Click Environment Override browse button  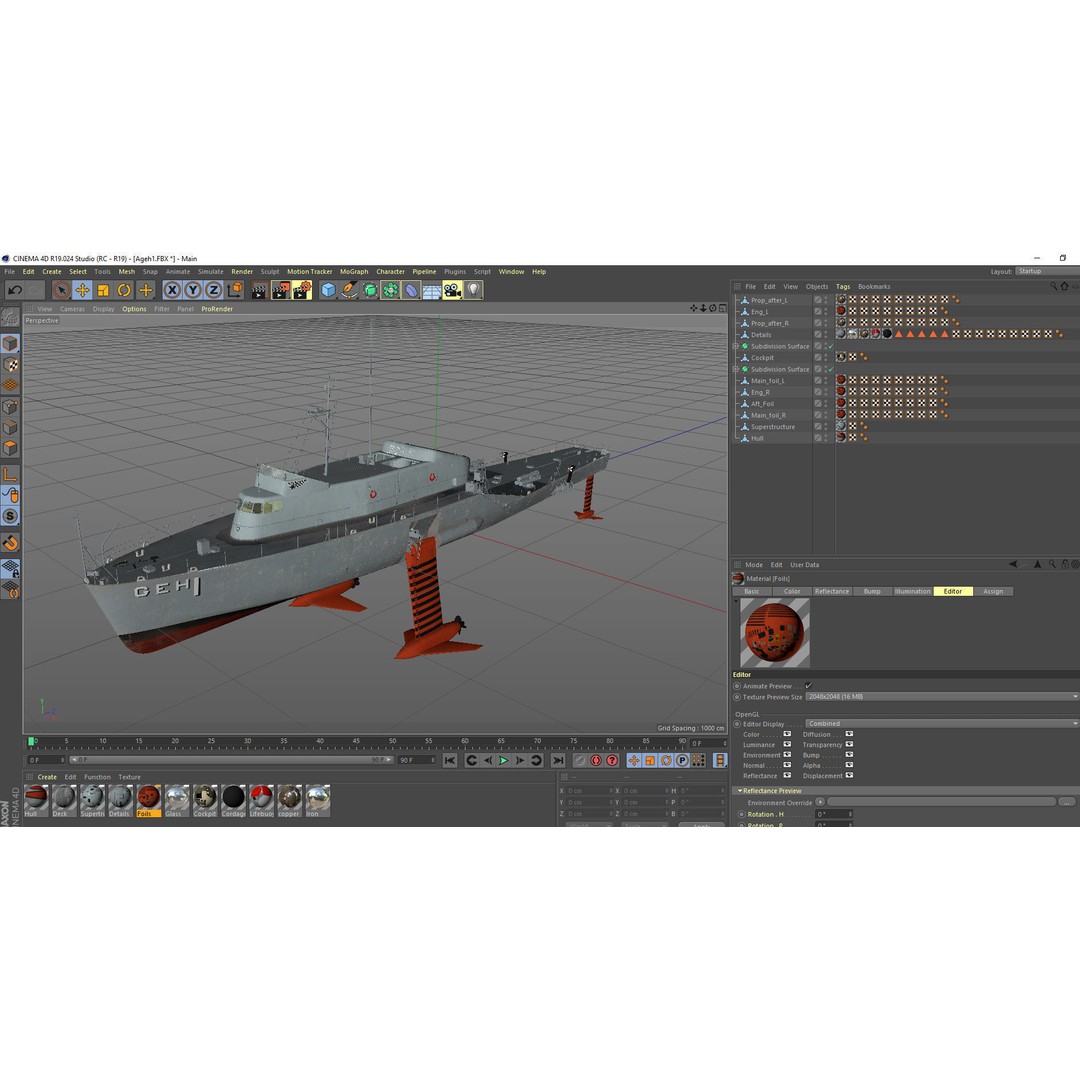(x=1067, y=802)
